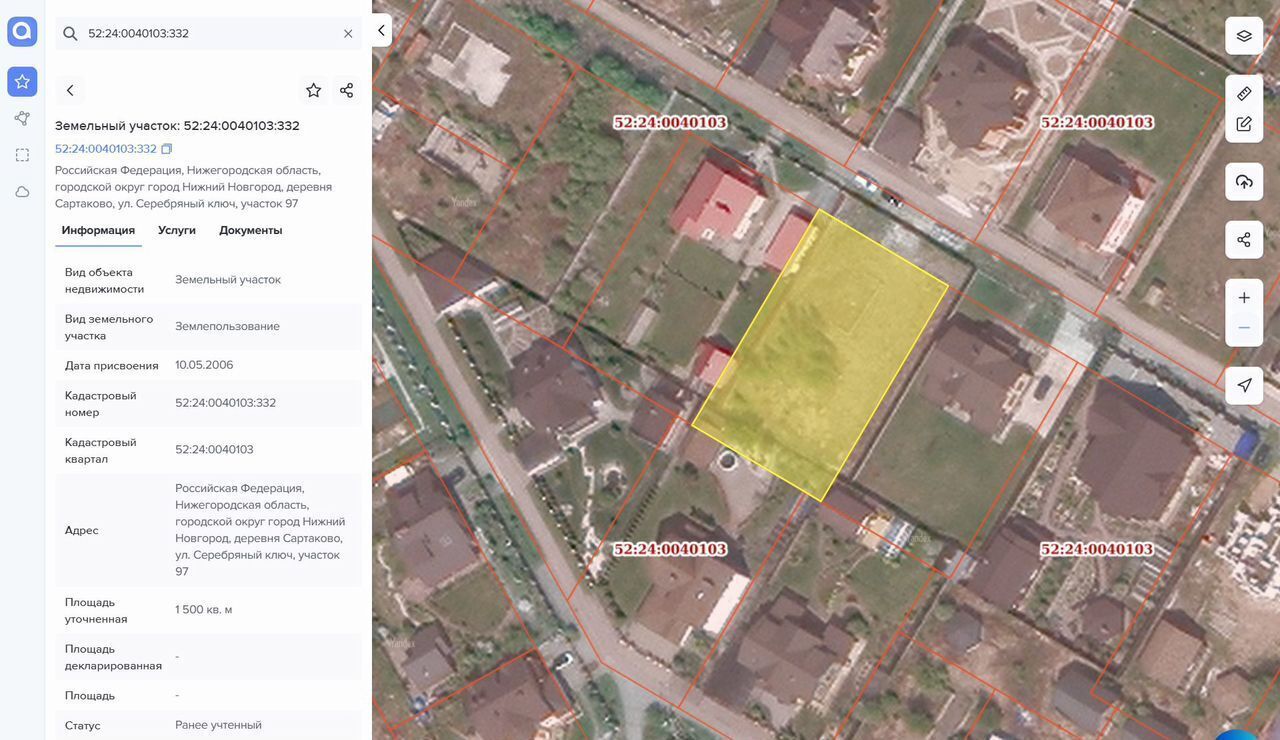Click the map share button
The image size is (1280, 740).
(x=1244, y=240)
